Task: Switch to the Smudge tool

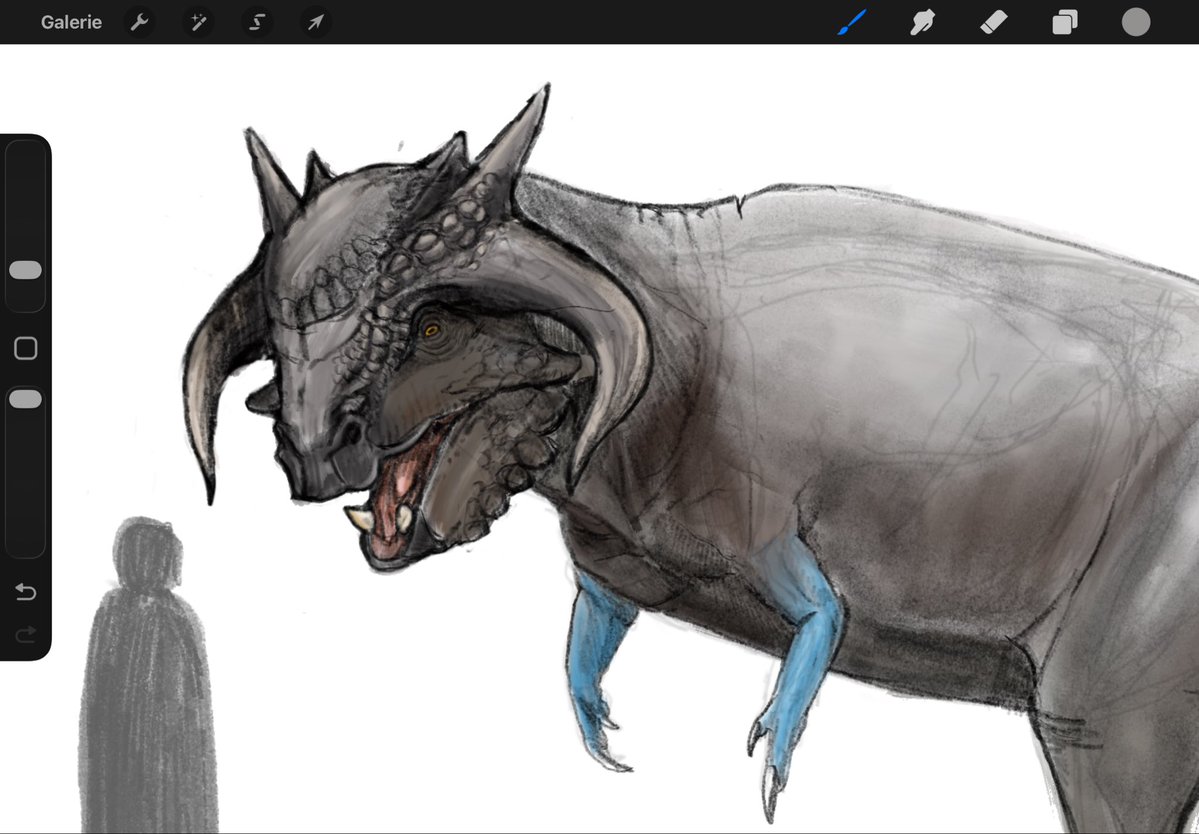Action: (x=922, y=21)
